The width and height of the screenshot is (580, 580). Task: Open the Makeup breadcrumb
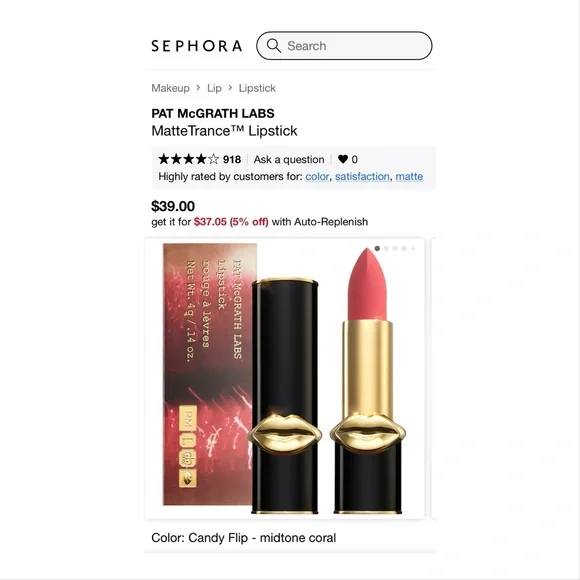[170, 88]
